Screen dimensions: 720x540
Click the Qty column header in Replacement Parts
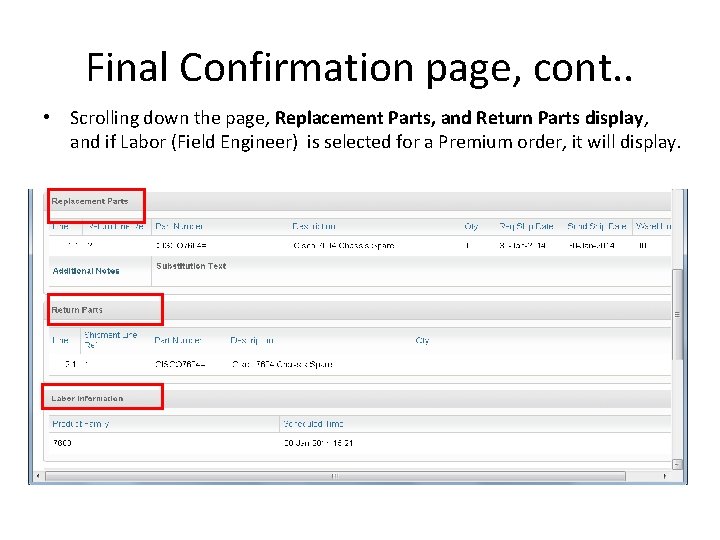[x=471, y=226]
